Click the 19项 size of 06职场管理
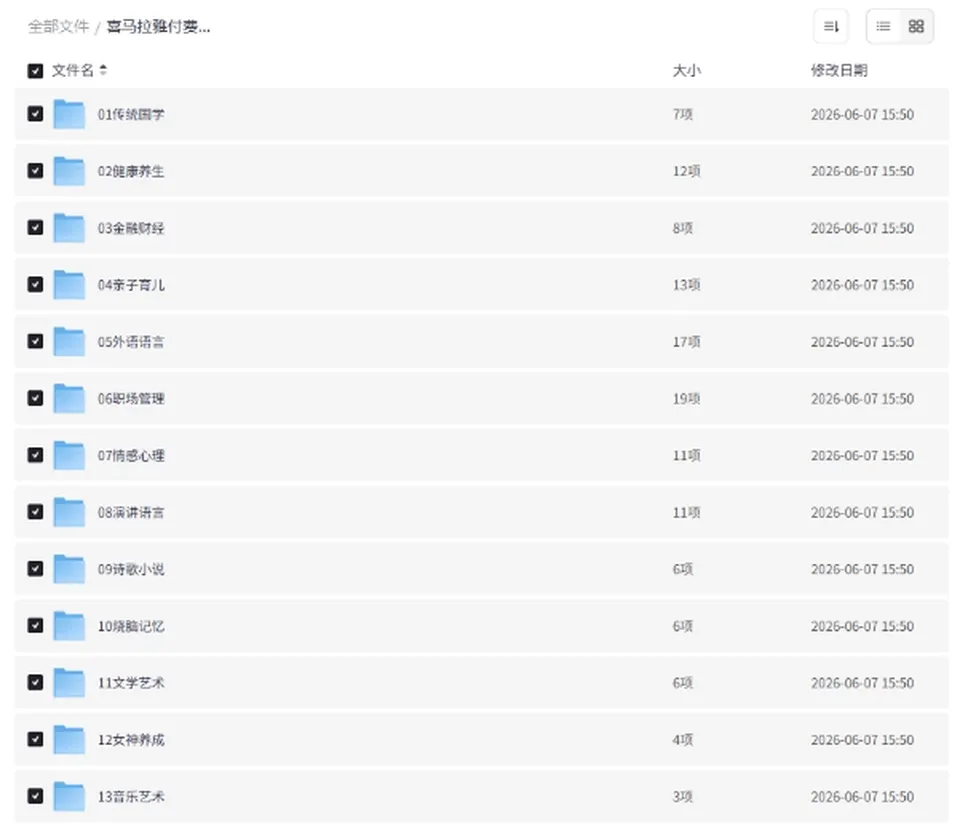The height and width of the screenshot is (831, 960). [x=686, y=399]
